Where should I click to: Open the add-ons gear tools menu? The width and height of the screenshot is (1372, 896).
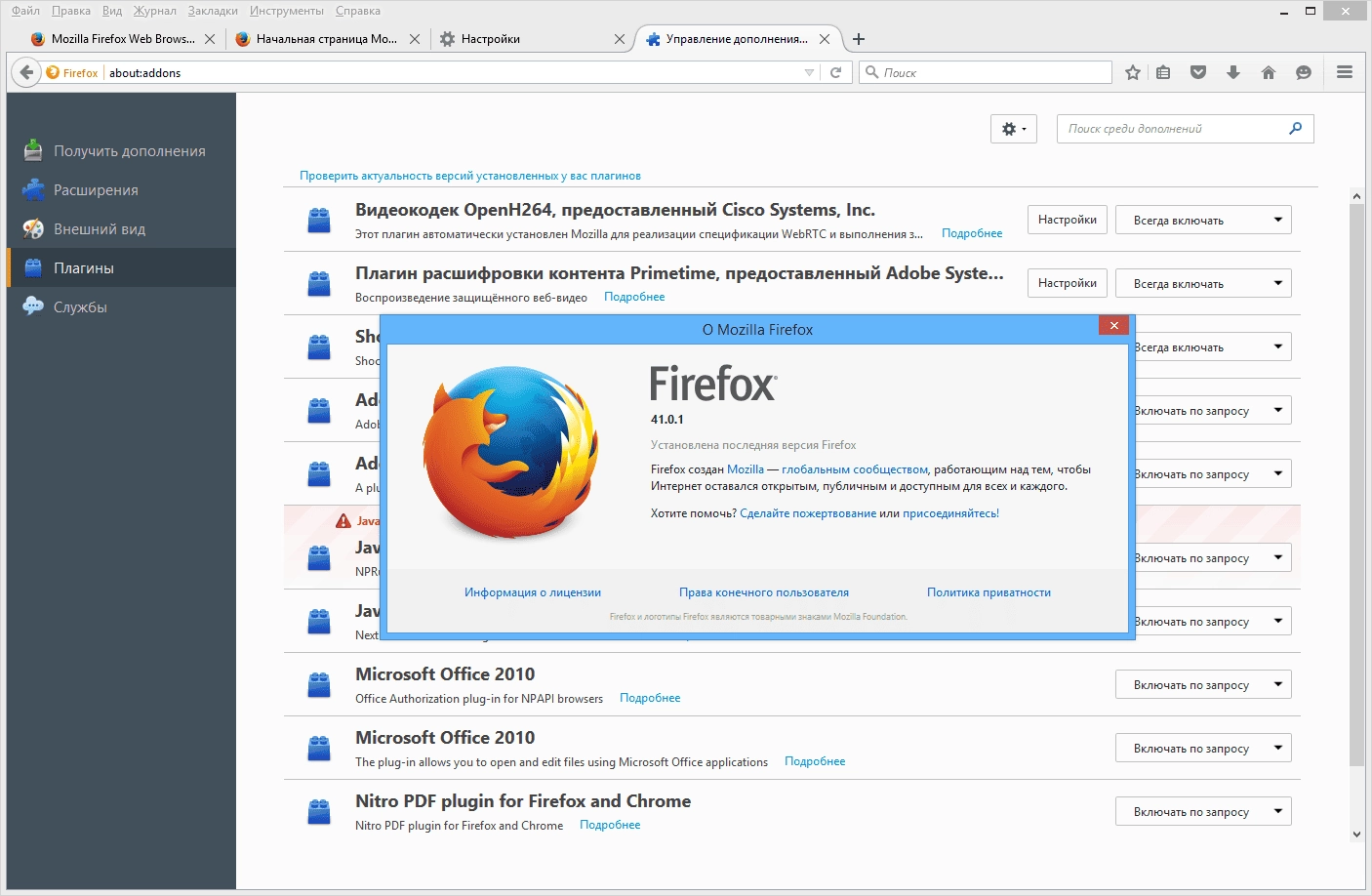click(1014, 129)
